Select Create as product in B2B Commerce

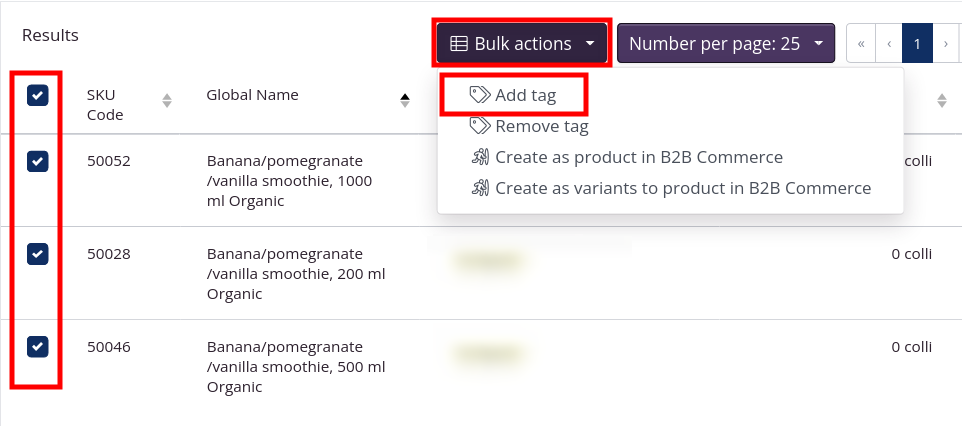[x=638, y=157]
